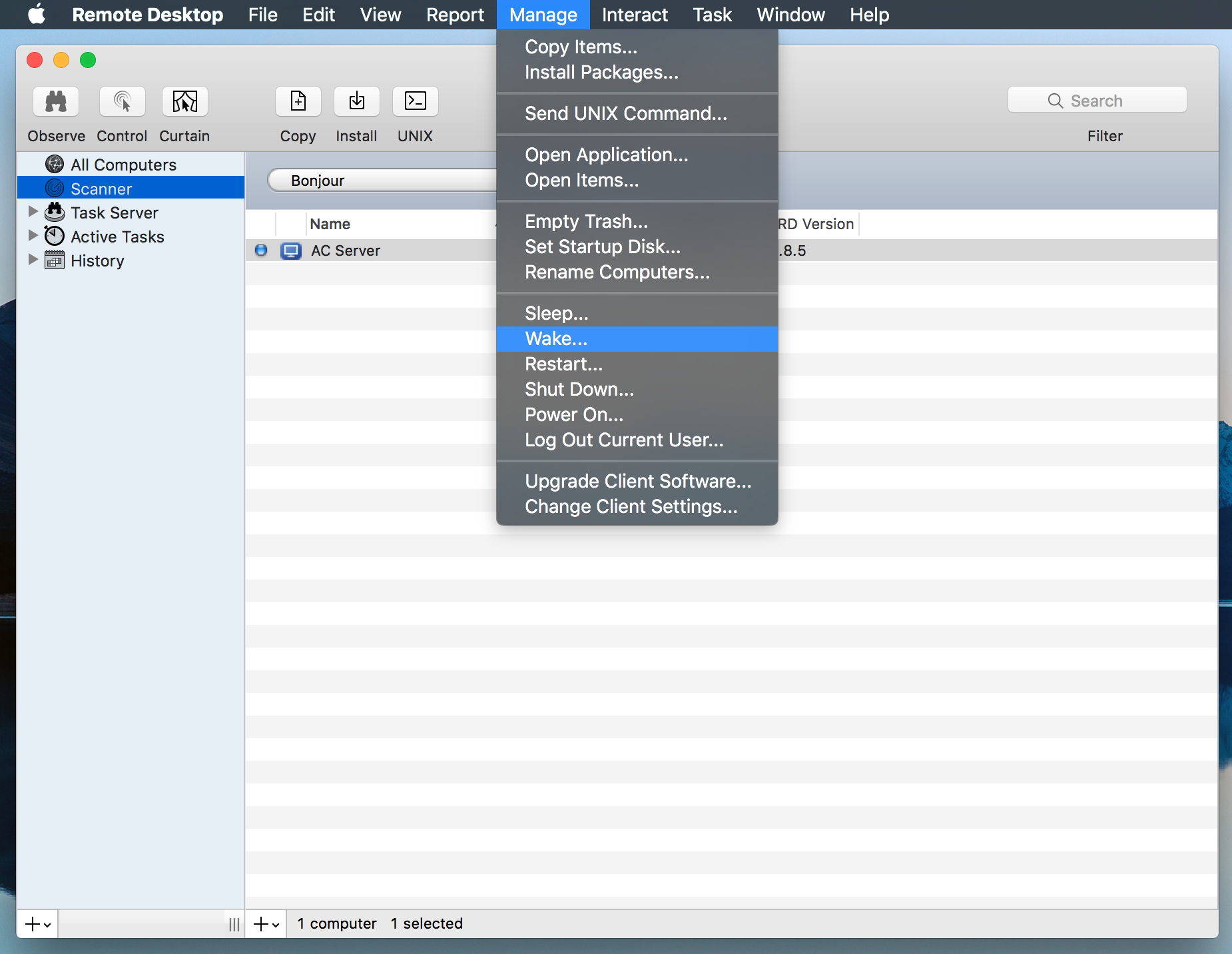Click the Curtain toolbar icon
1232x954 pixels.
pyautogui.click(x=184, y=101)
